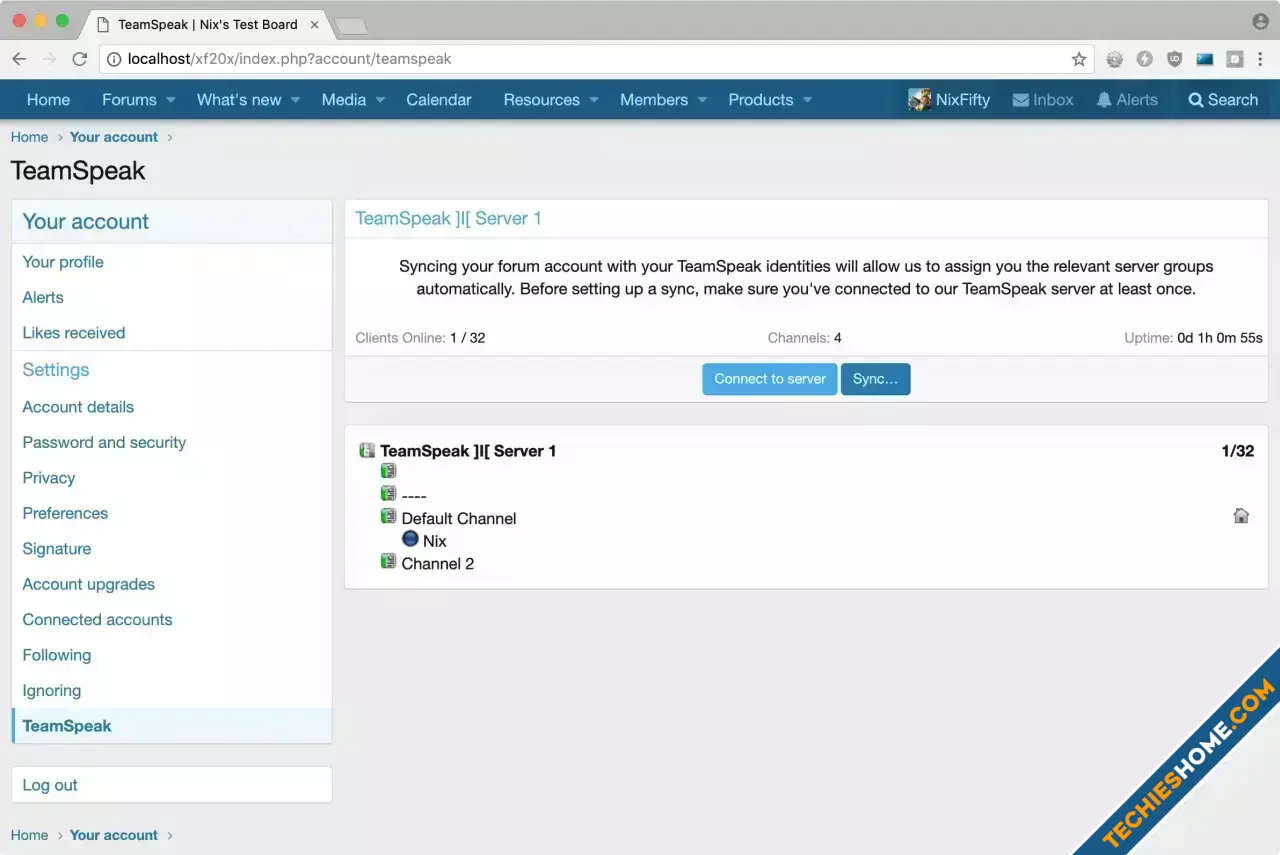The image size is (1280, 855).
Task: Click the browser back arrow
Action: [19, 59]
